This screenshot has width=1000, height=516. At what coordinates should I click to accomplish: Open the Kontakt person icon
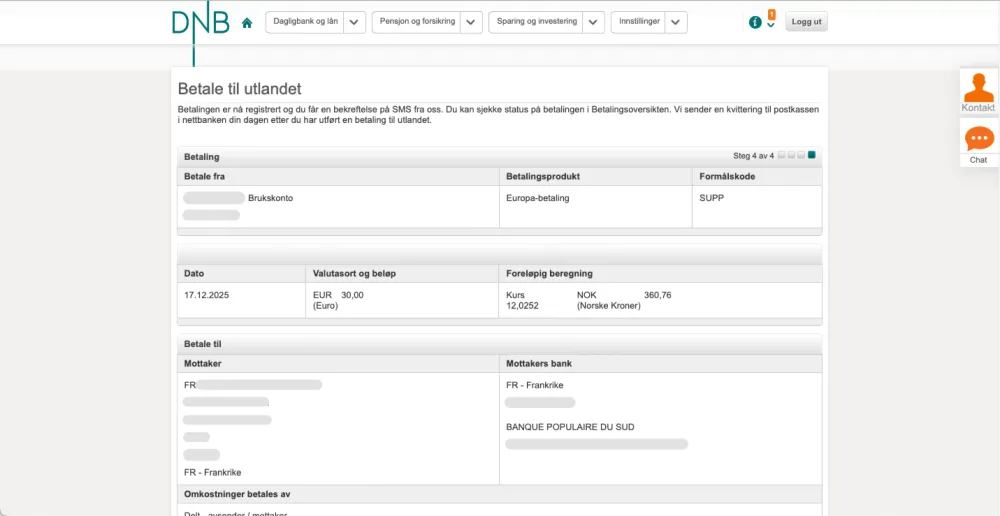pyautogui.click(x=978, y=88)
